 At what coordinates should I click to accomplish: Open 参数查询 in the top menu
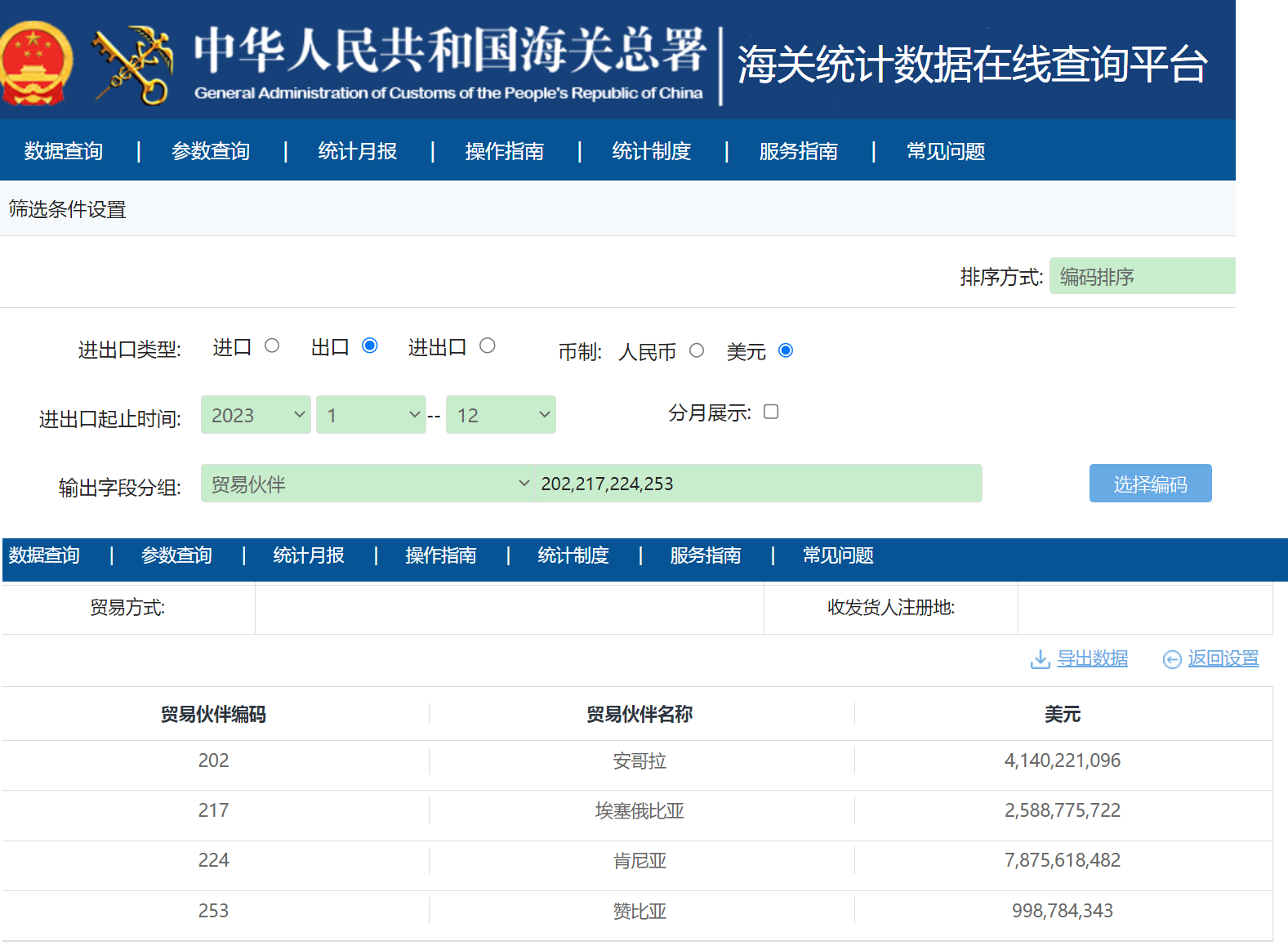tap(211, 151)
